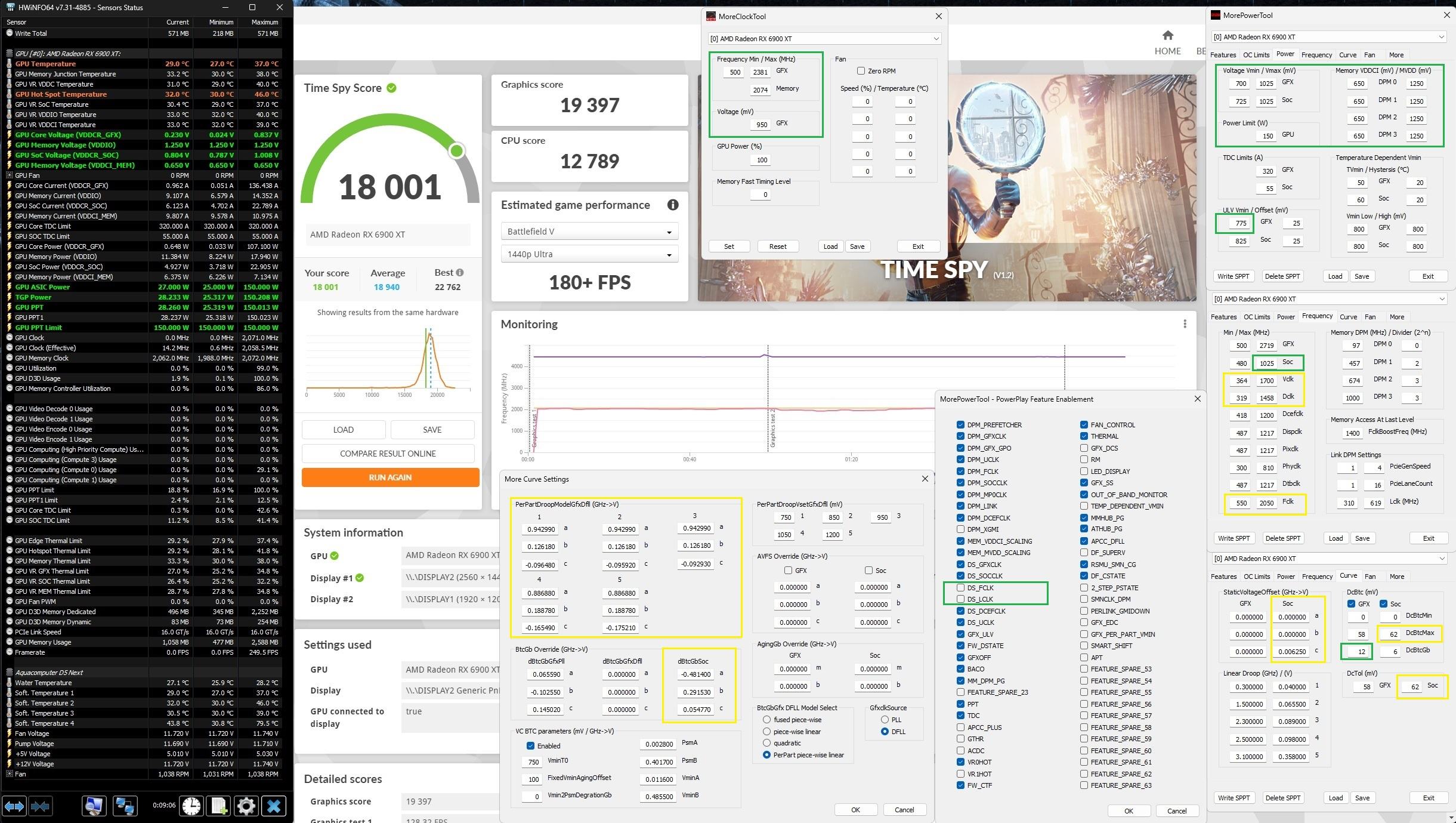Start logging with document-plus icon
The image size is (1456, 823).
pyautogui.click(x=219, y=806)
